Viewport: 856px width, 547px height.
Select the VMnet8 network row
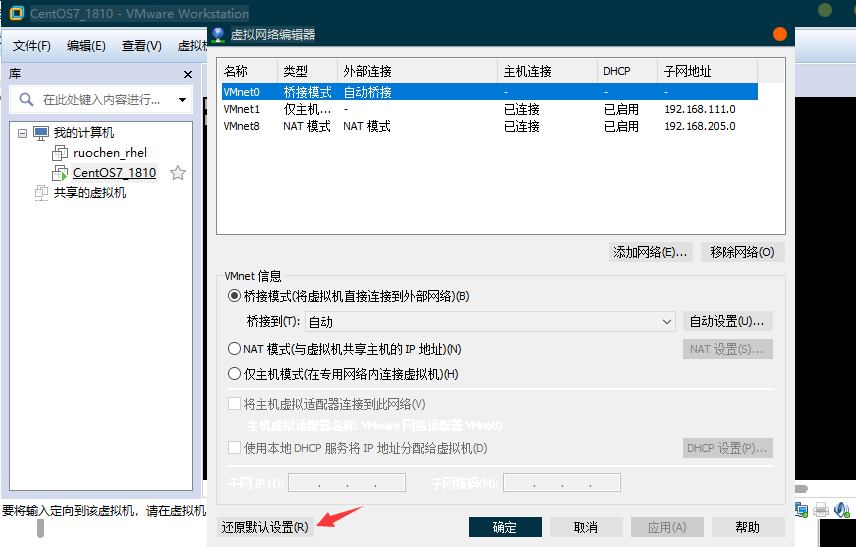point(490,126)
